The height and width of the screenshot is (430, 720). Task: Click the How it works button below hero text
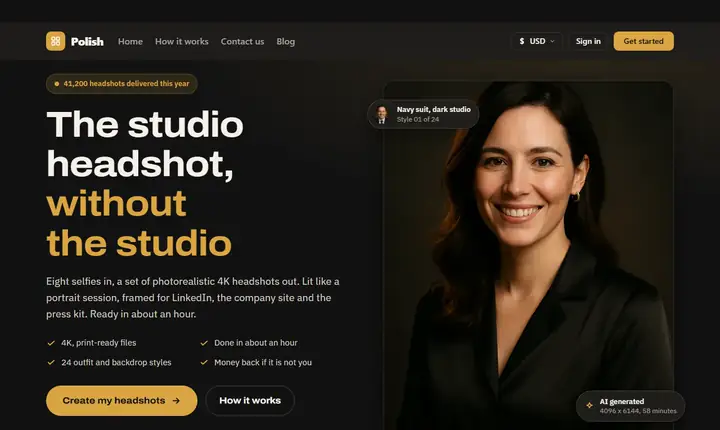click(250, 401)
